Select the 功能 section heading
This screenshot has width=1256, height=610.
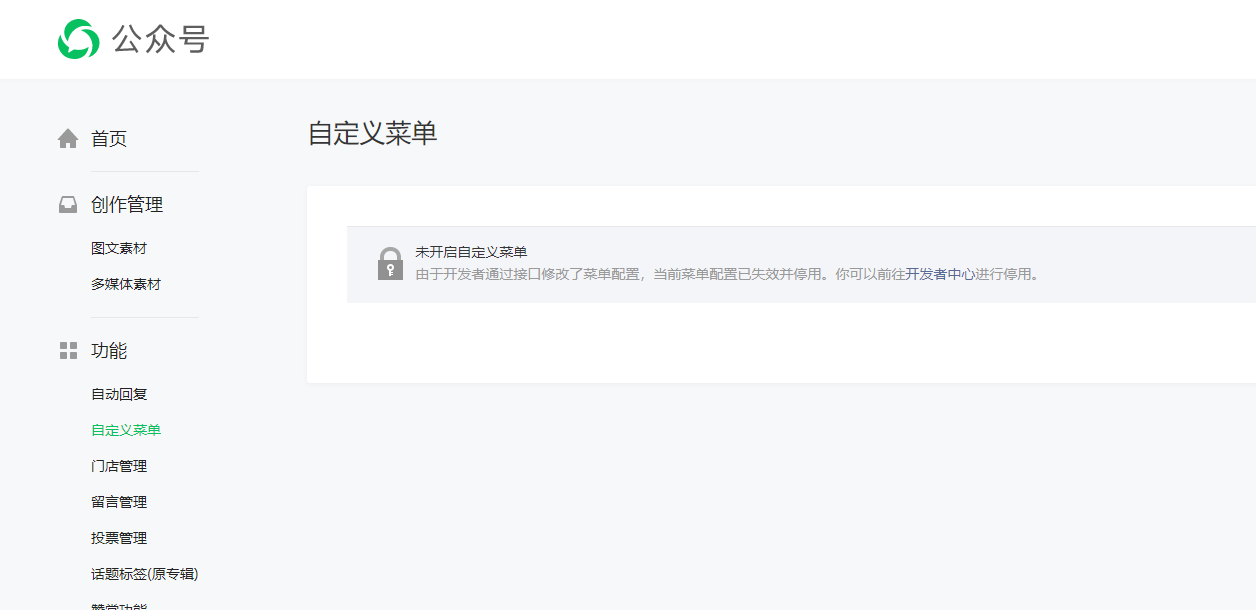(109, 351)
